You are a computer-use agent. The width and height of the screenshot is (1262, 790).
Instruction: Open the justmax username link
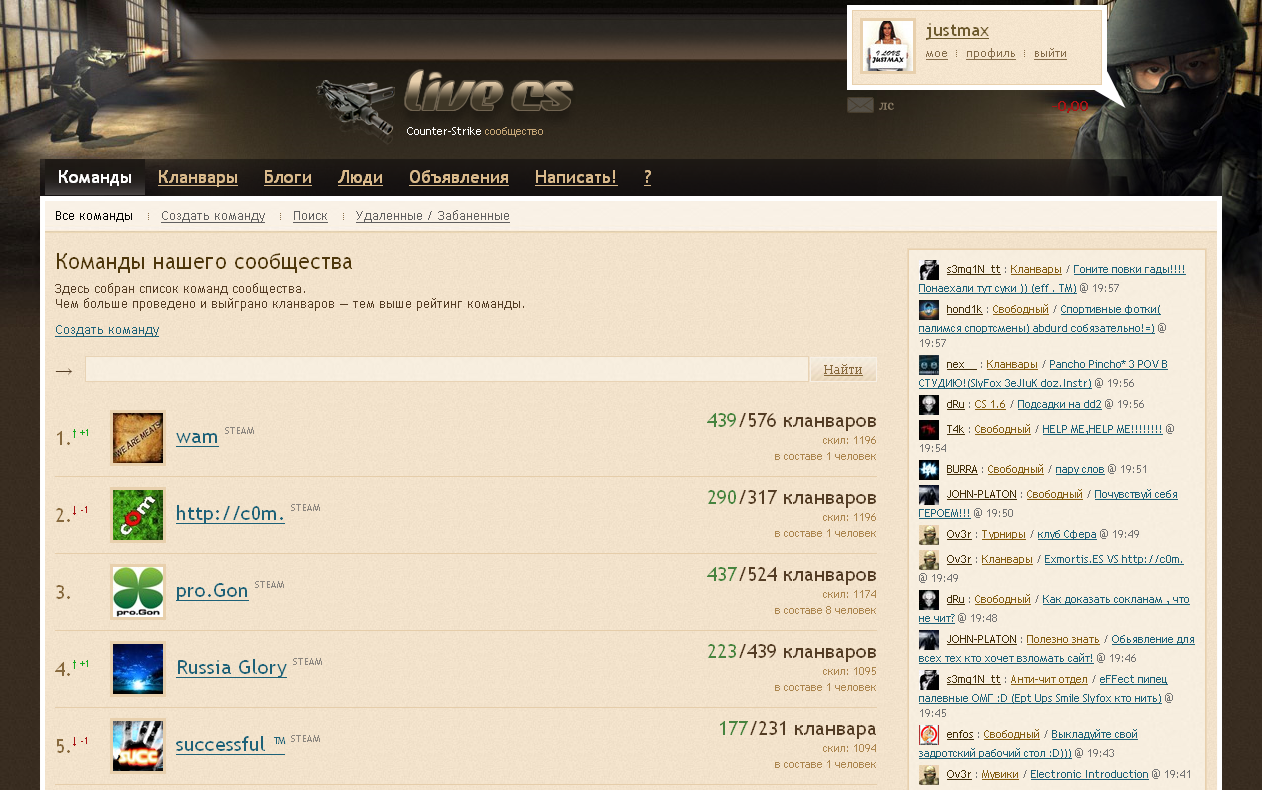[x=957, y=31]
